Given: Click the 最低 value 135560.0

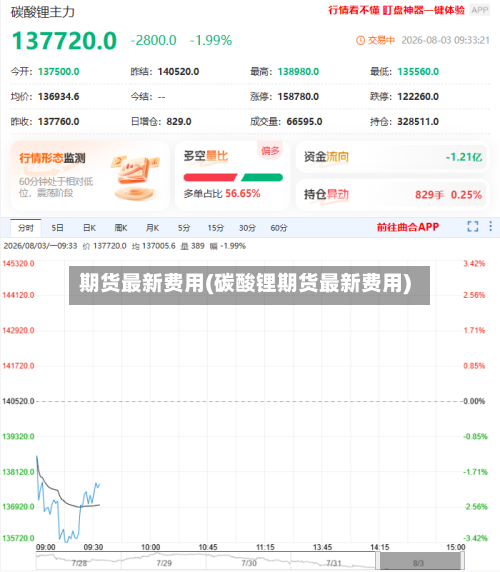Looking at the screenshot, I should click(418, 72).
